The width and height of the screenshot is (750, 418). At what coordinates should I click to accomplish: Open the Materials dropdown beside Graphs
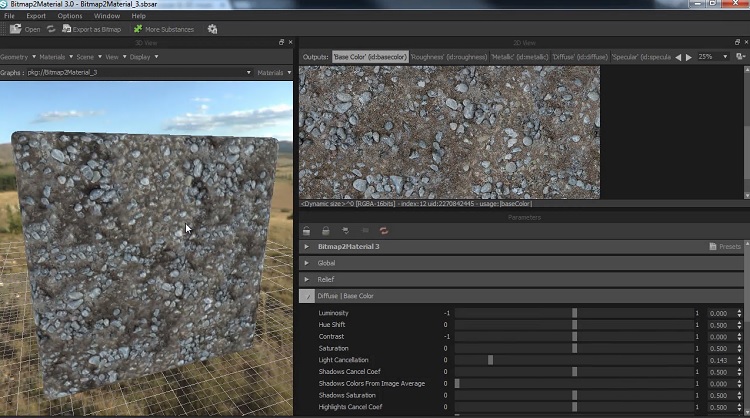274,73
